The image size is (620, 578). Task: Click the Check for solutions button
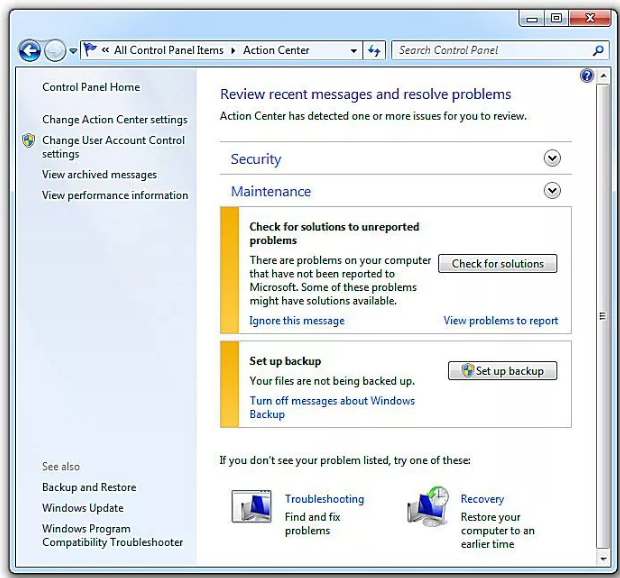coord(497,264)
